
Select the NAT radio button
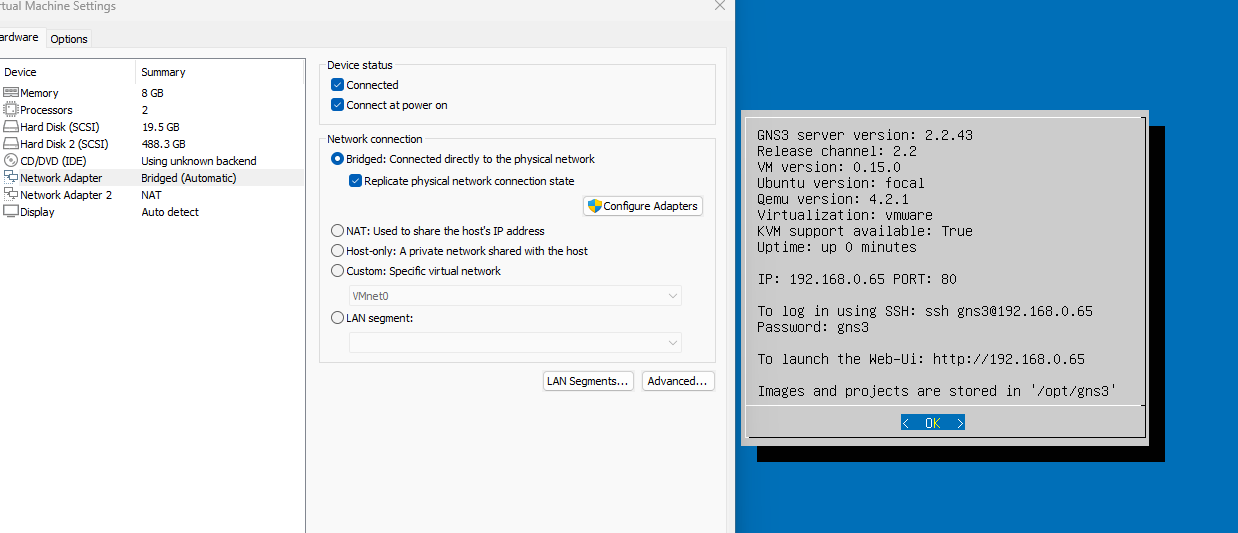click(338, 231)
